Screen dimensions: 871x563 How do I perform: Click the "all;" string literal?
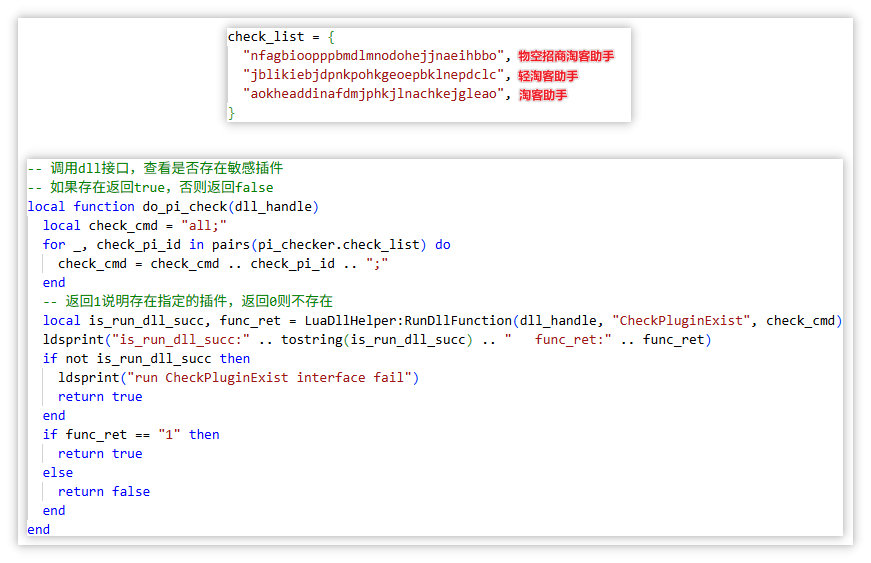click(x=204, y=225)
